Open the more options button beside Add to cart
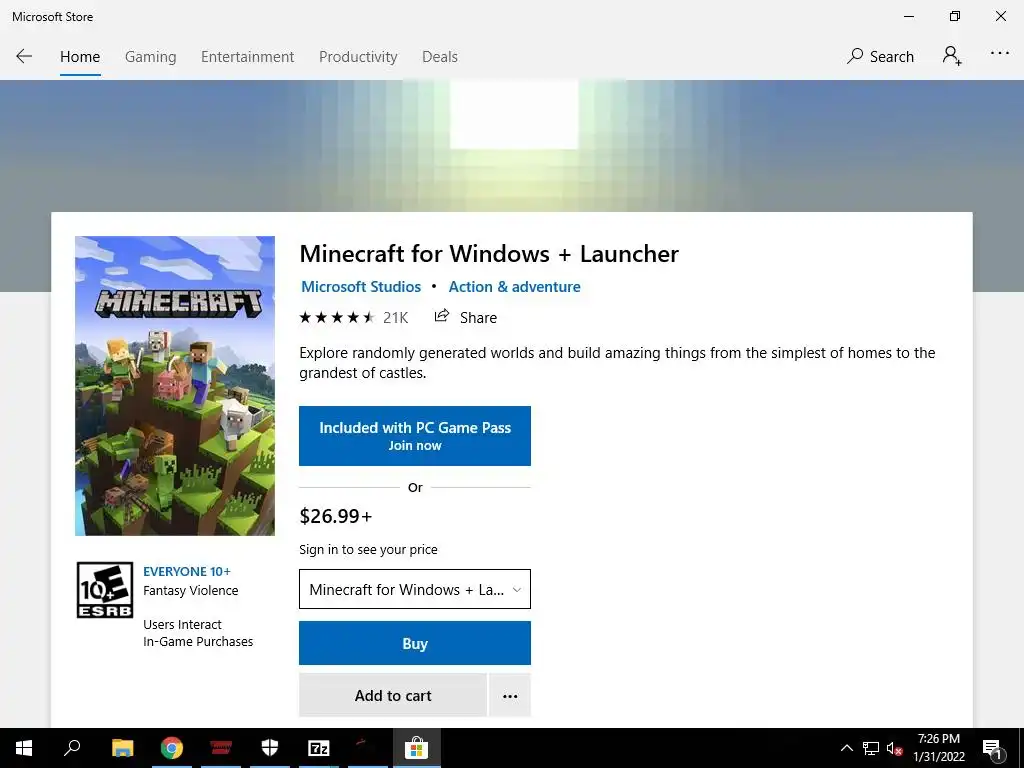1024x768 pixels. coord(510,696)
